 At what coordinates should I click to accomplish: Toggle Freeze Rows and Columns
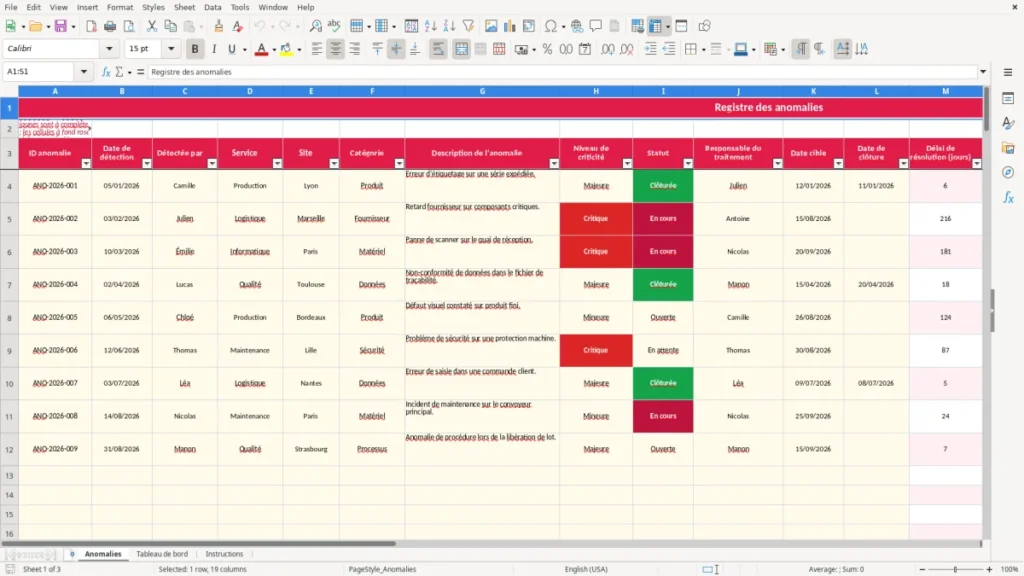(655, 26)
